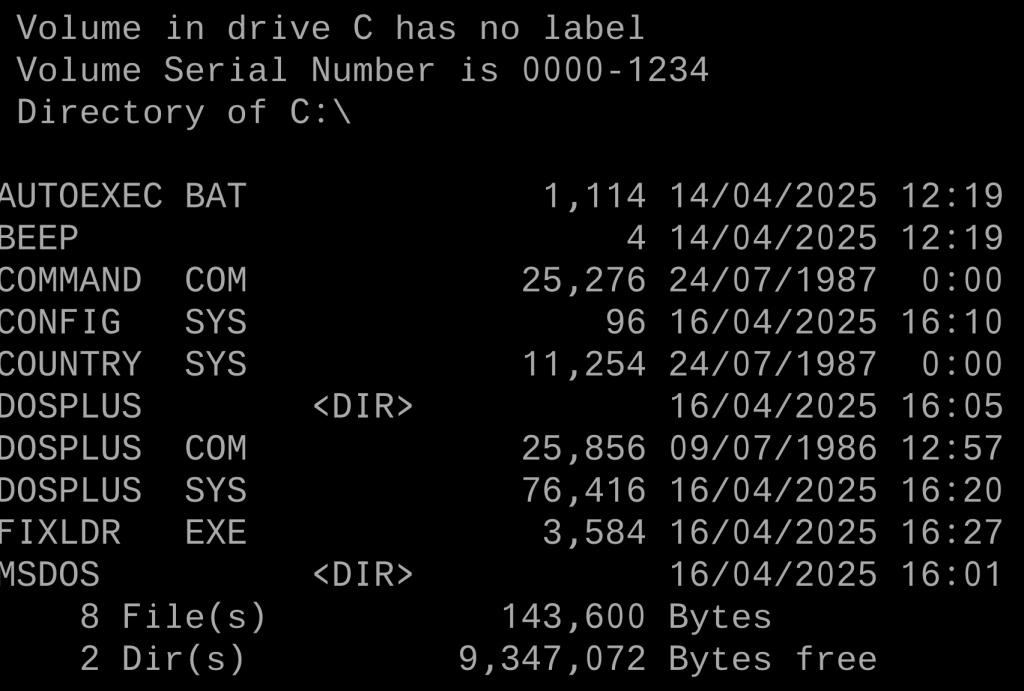Click the 9,347,072 bytes free value
The height and width of the screenshot is (691, 1024).
point(552,659)
